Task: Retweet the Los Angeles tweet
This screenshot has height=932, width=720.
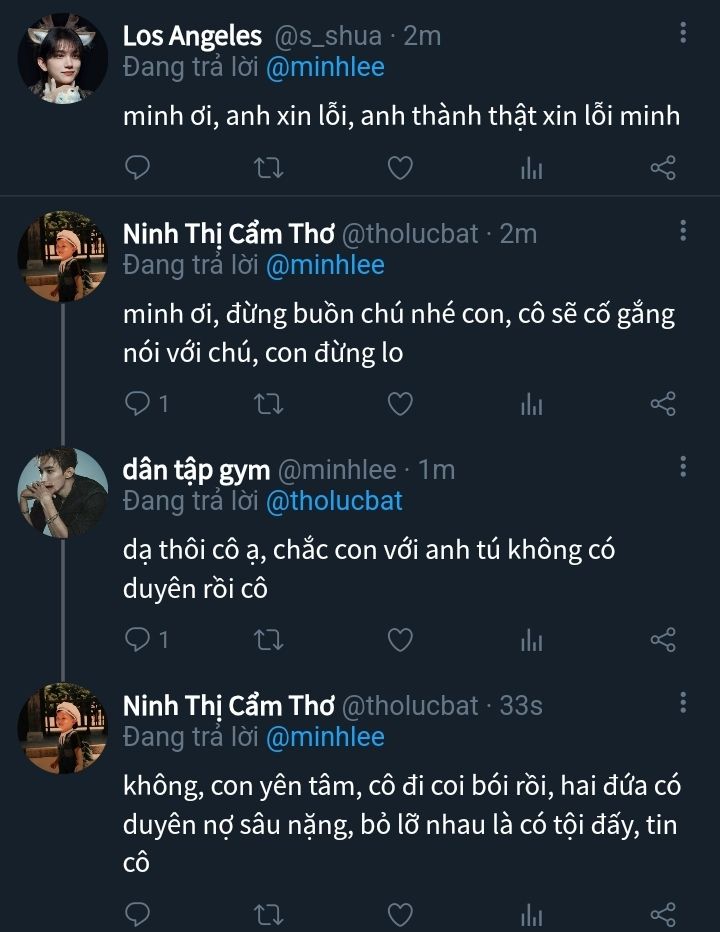Action: click(x=269, y=167)
